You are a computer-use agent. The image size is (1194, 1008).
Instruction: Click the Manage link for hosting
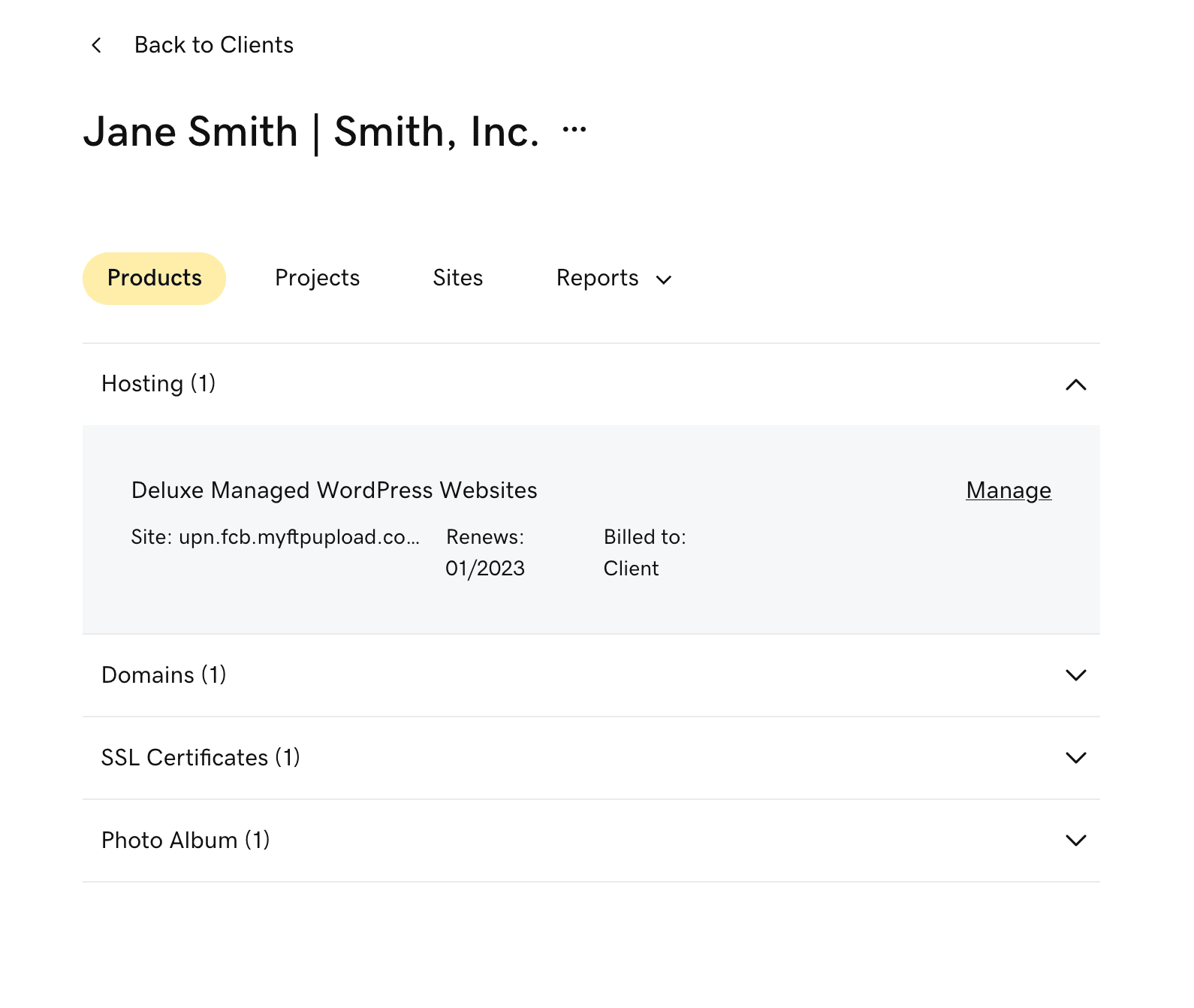1008,490
